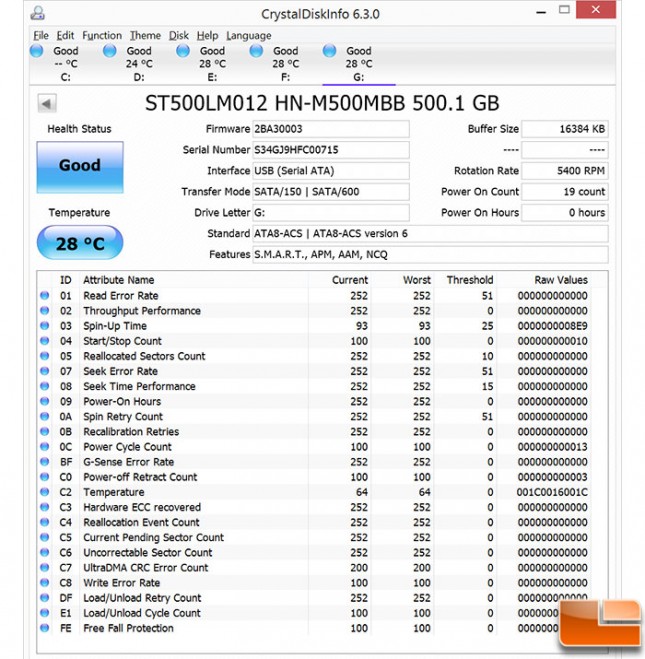Select the UltraDMA CRC Error Count row name

[145, 568]
